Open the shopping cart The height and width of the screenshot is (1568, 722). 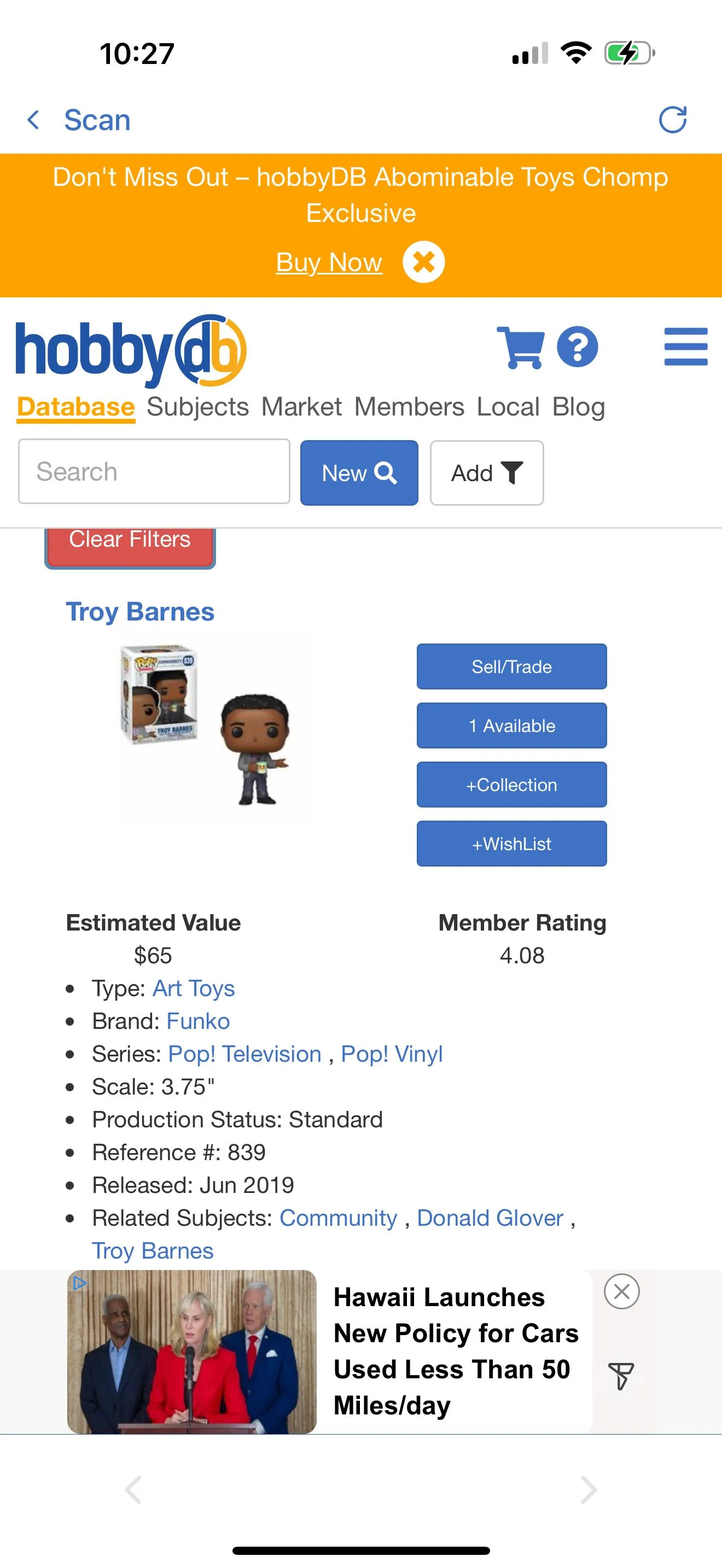tap(521, 347)
